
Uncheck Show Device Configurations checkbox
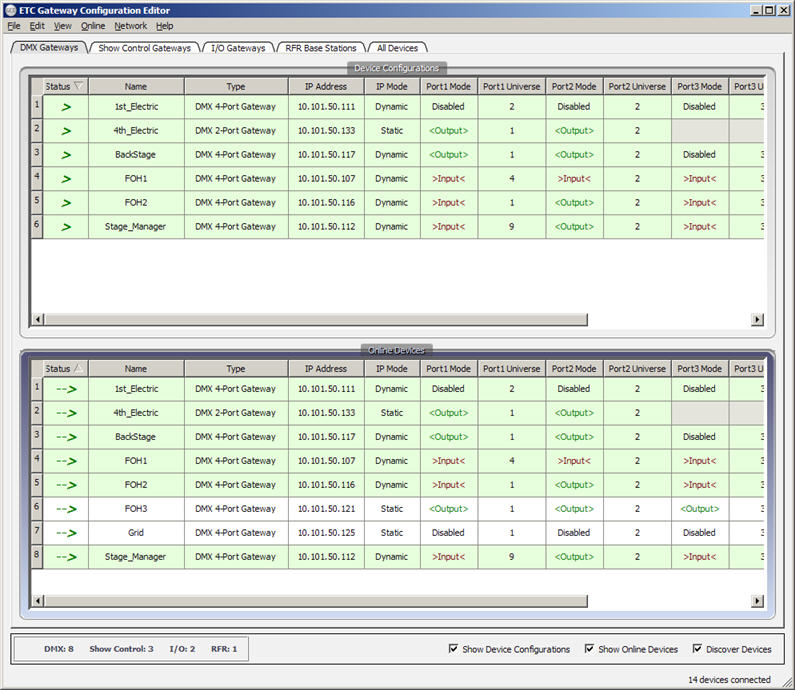(x=455, y=649)
